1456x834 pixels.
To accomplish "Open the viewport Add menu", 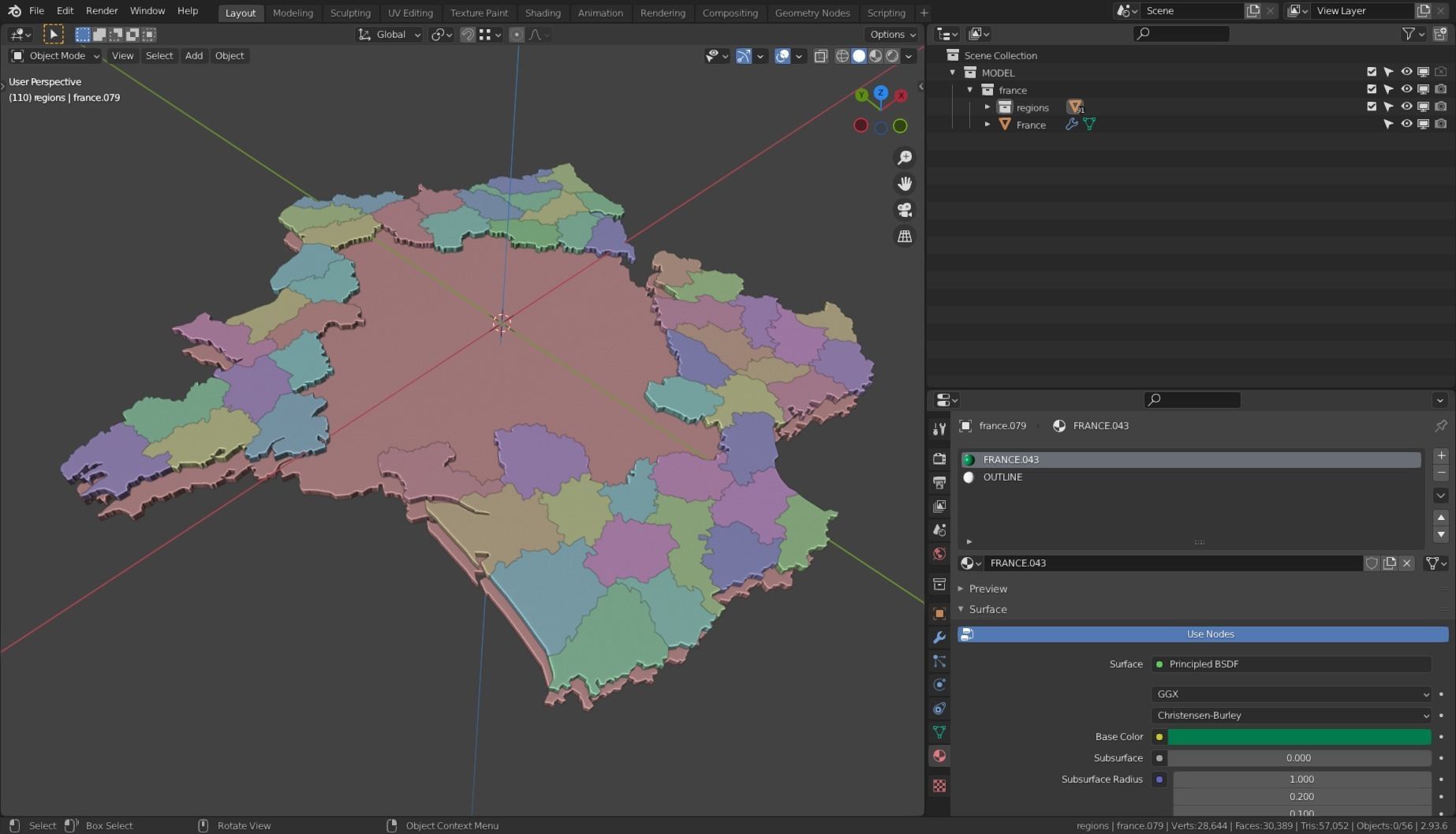I will [194, 56].
